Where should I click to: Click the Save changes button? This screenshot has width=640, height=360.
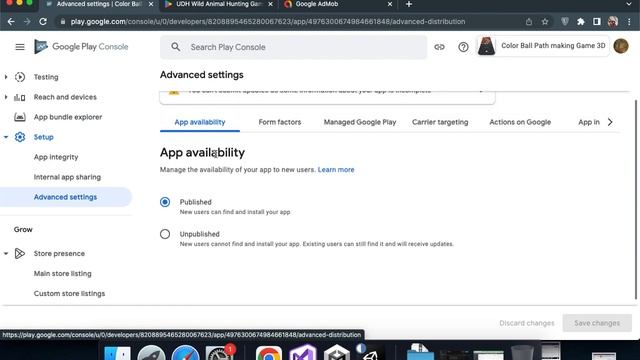597,323
